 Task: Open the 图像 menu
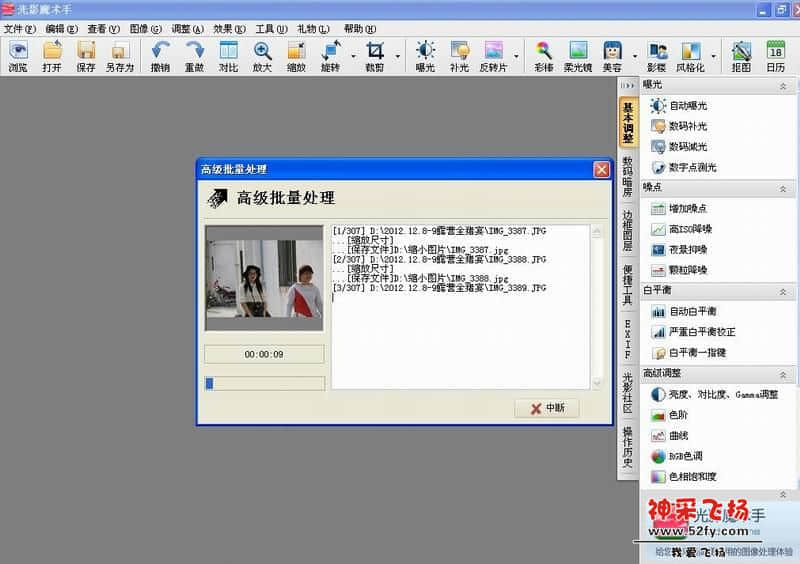pos(145,29)
